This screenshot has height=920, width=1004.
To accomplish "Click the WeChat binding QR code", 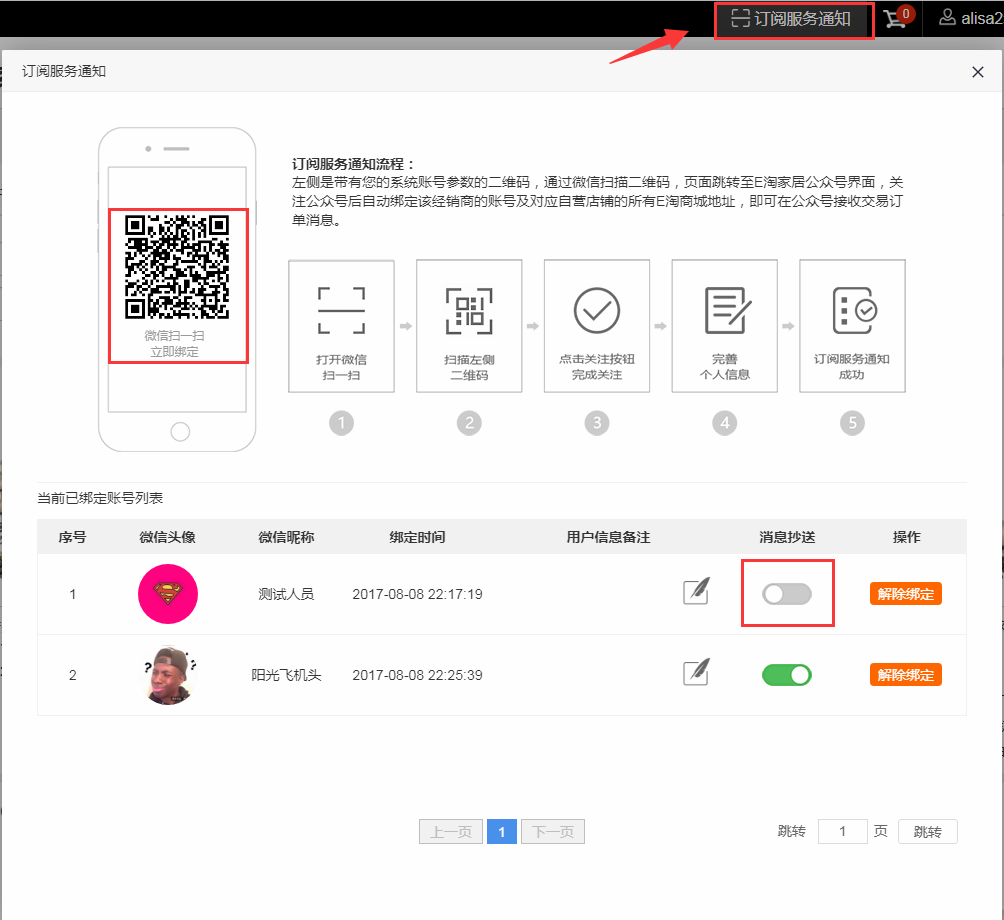I will coord(177,267).
